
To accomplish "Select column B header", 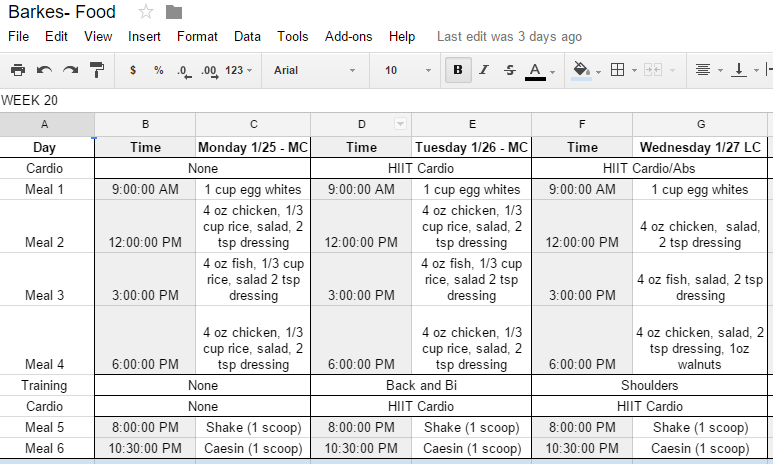I will tap(145, 124).
